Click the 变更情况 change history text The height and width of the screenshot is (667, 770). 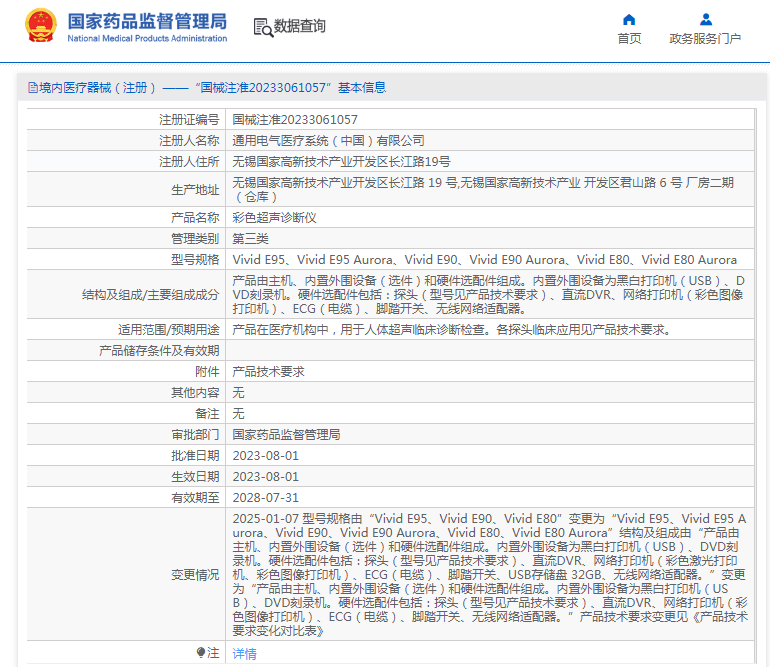point(490,575)
